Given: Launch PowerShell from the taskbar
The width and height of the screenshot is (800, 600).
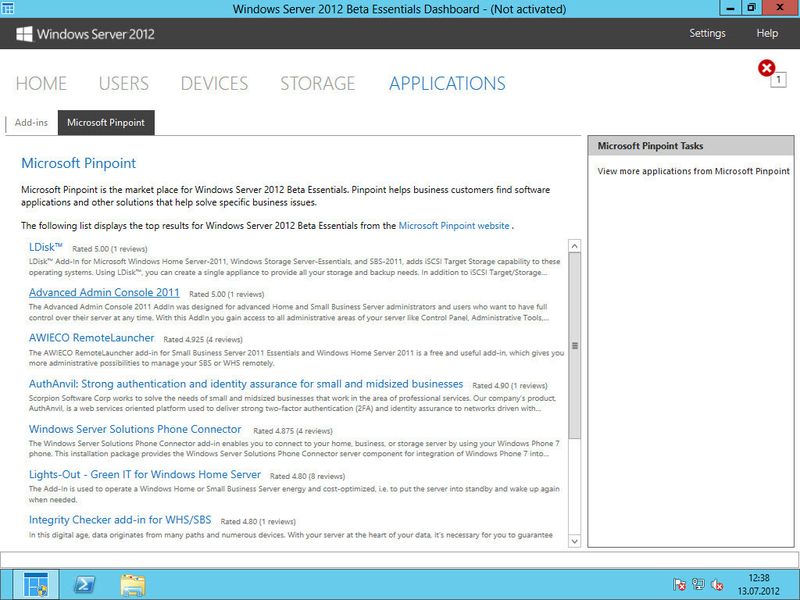Looking at the screenshot, I should [x=85, y=581].
